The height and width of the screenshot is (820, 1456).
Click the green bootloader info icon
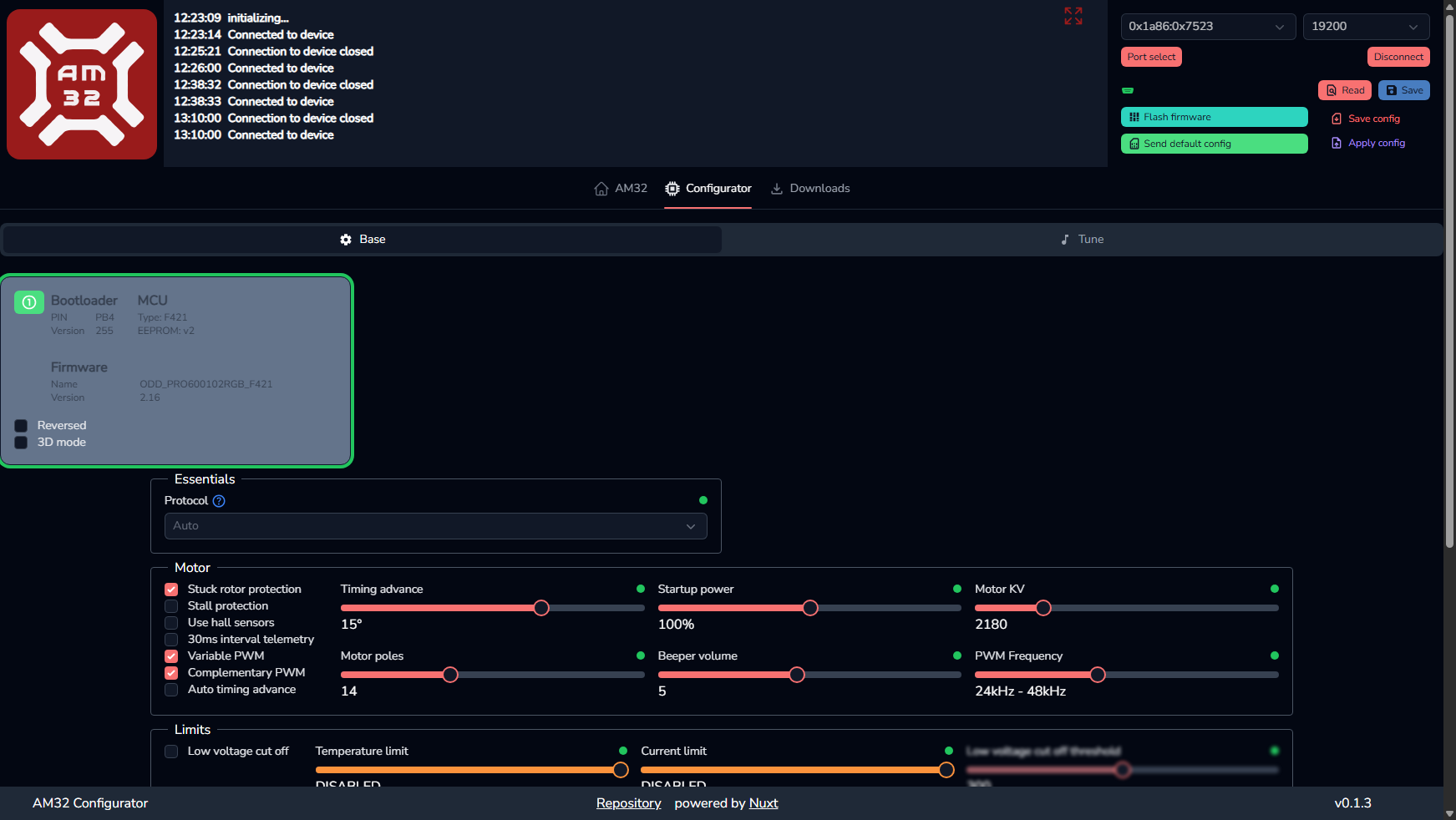[29, 302]
